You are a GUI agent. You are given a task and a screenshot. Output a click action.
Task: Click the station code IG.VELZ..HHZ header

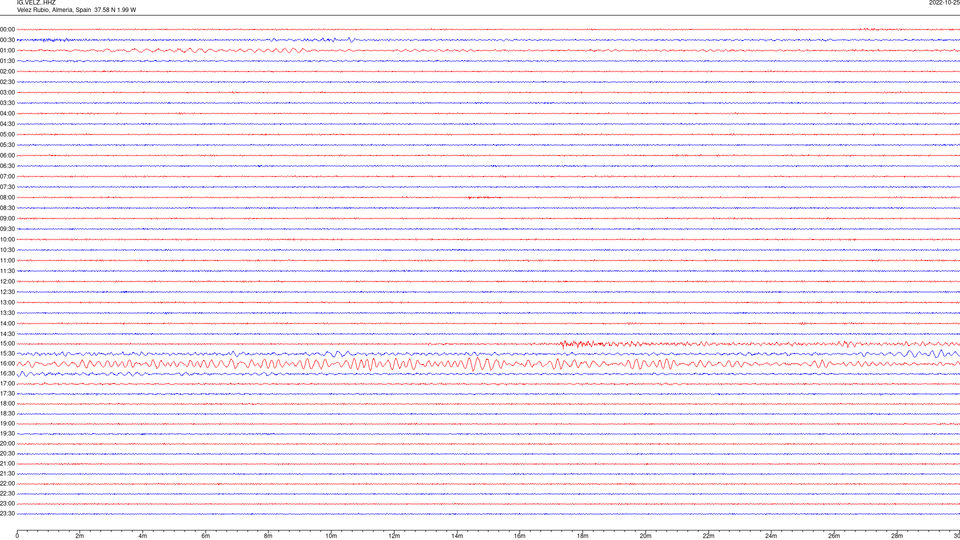36,2
